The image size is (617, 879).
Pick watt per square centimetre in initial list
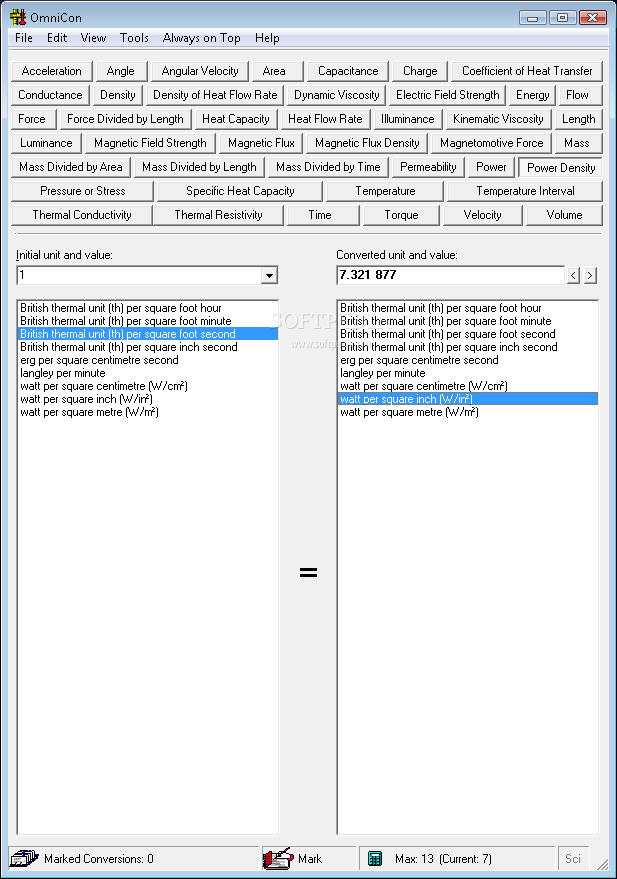147,386
